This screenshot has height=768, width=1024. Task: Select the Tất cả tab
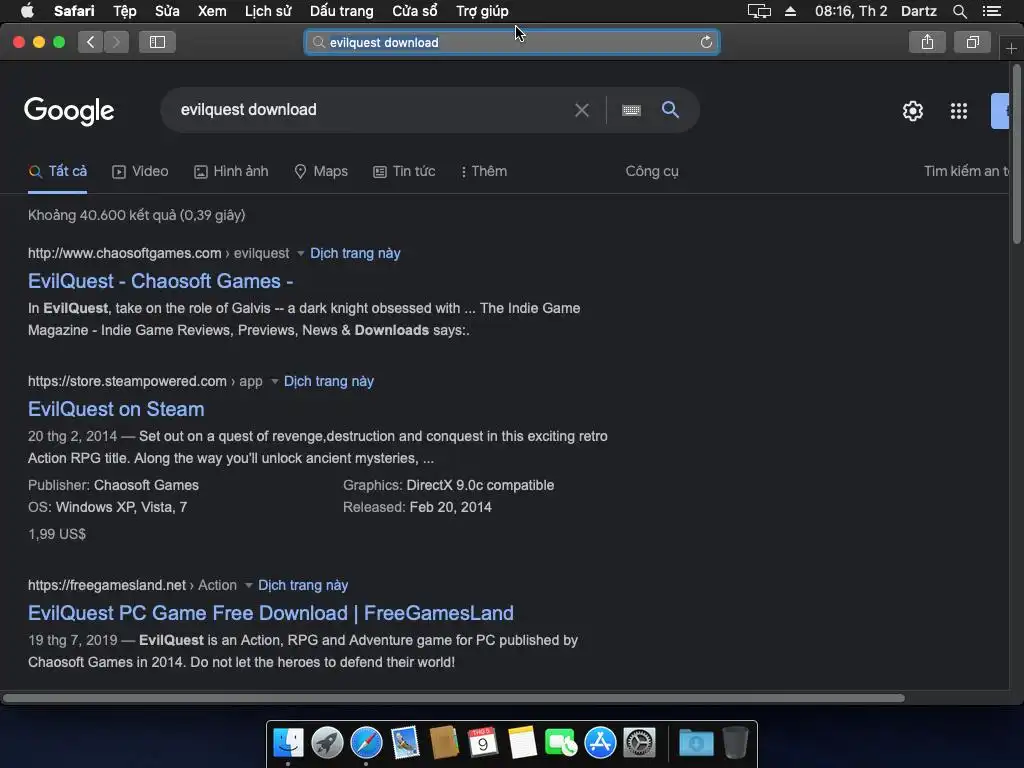(x=57, y=171)
